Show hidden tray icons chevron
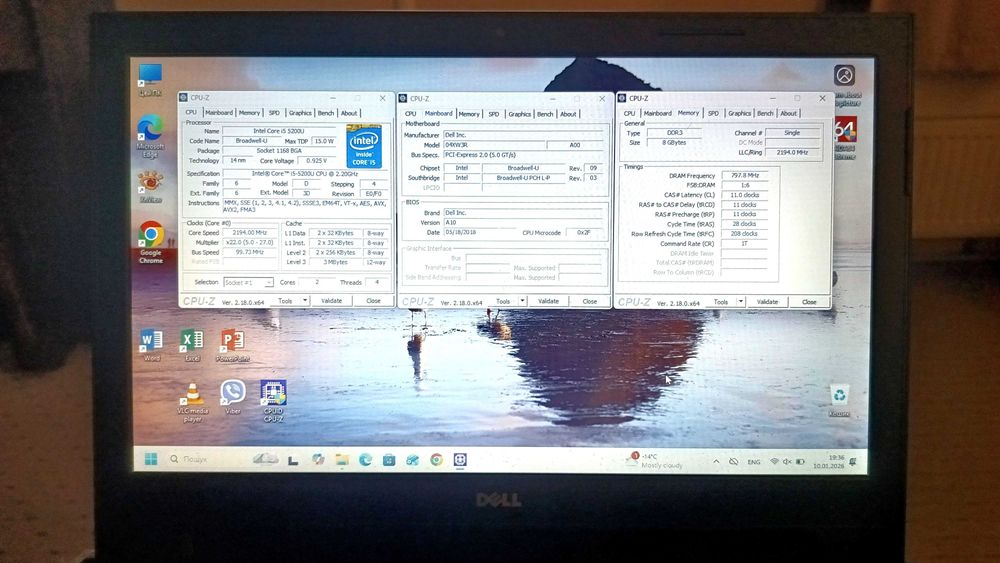 click(x=716, y=461)
